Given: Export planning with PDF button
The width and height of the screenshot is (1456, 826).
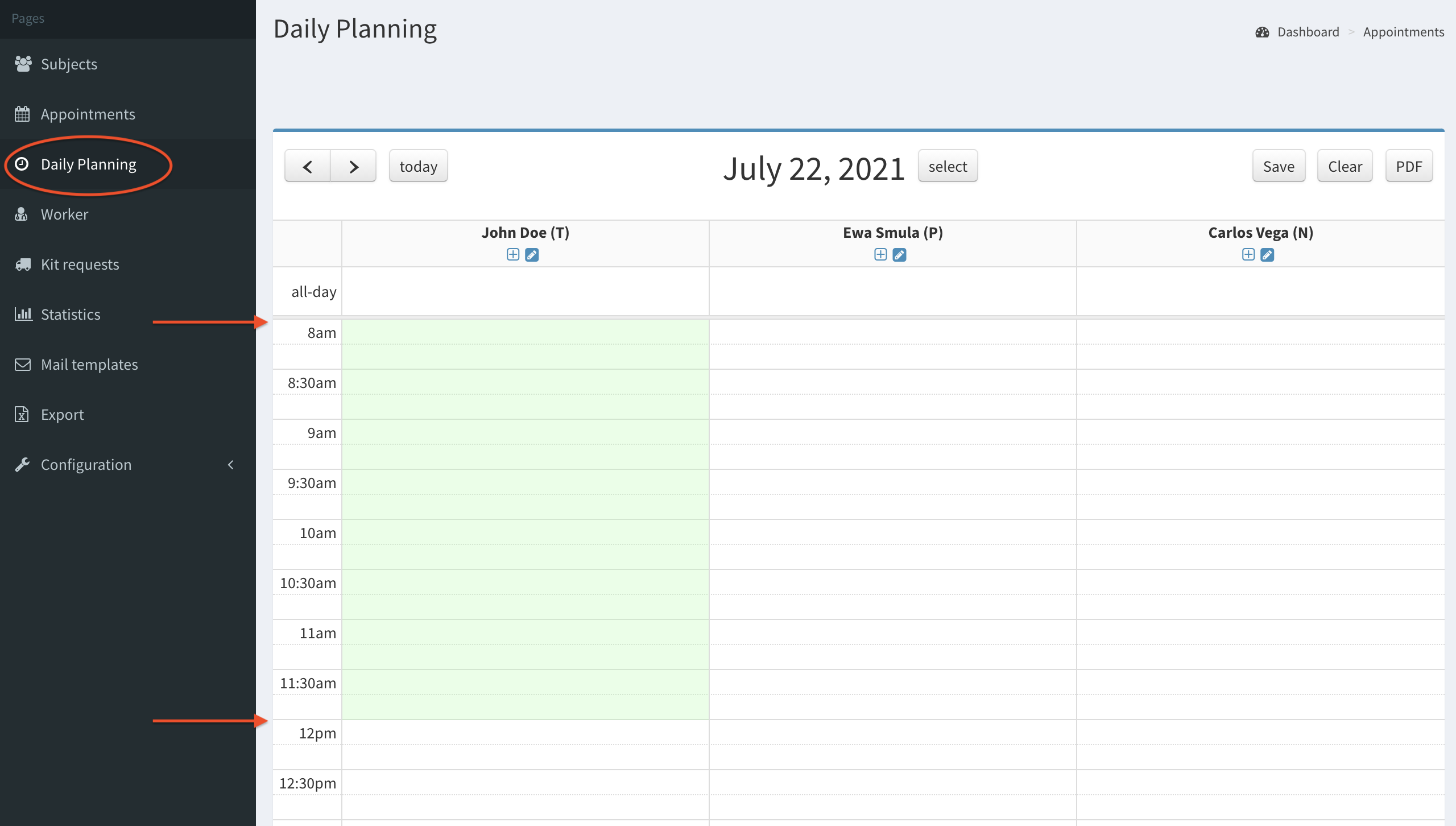Looking at the screenshot, I should (1409, 167).
